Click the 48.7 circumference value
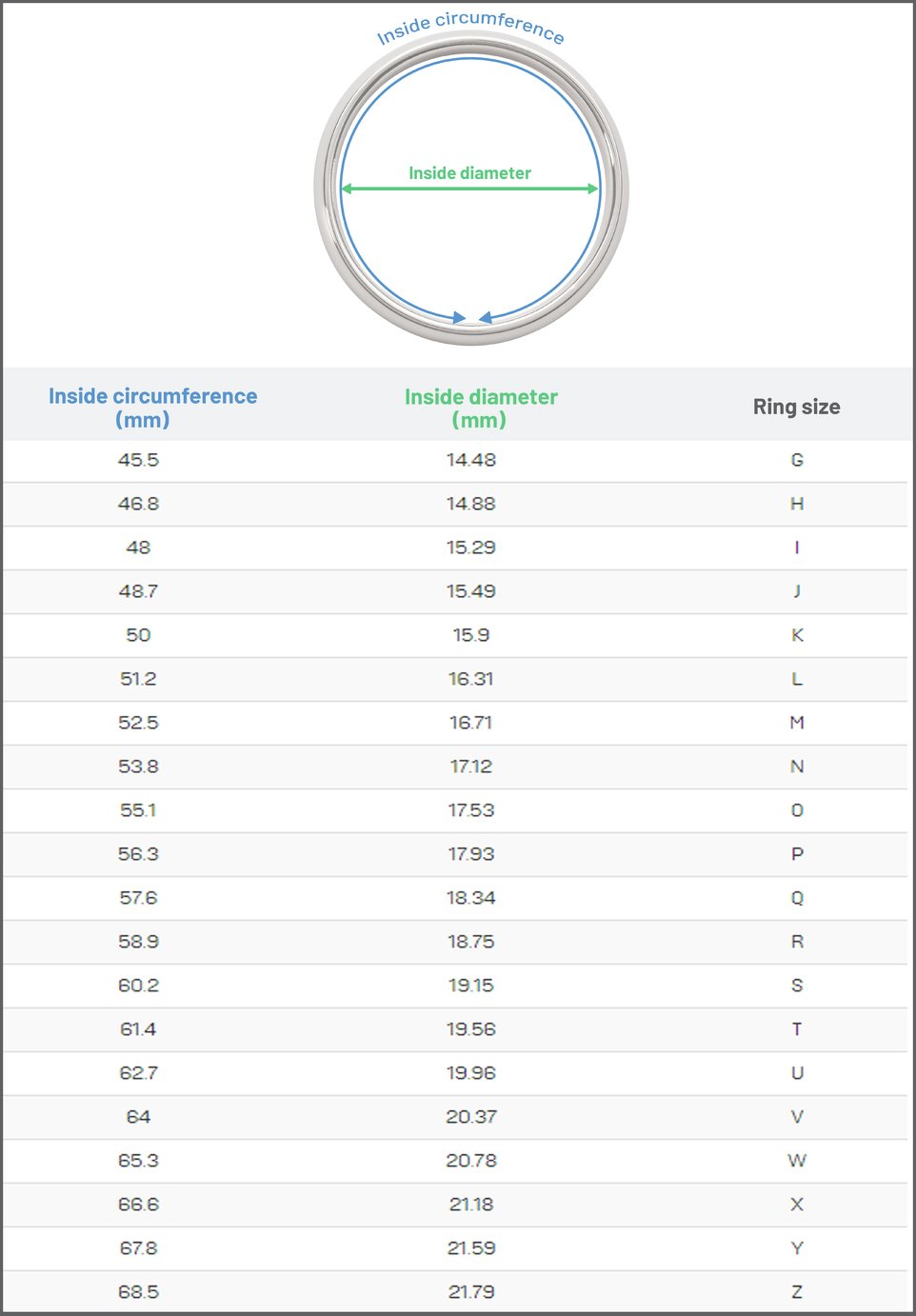The image size is (916, 1316). (x=138, y=591)
